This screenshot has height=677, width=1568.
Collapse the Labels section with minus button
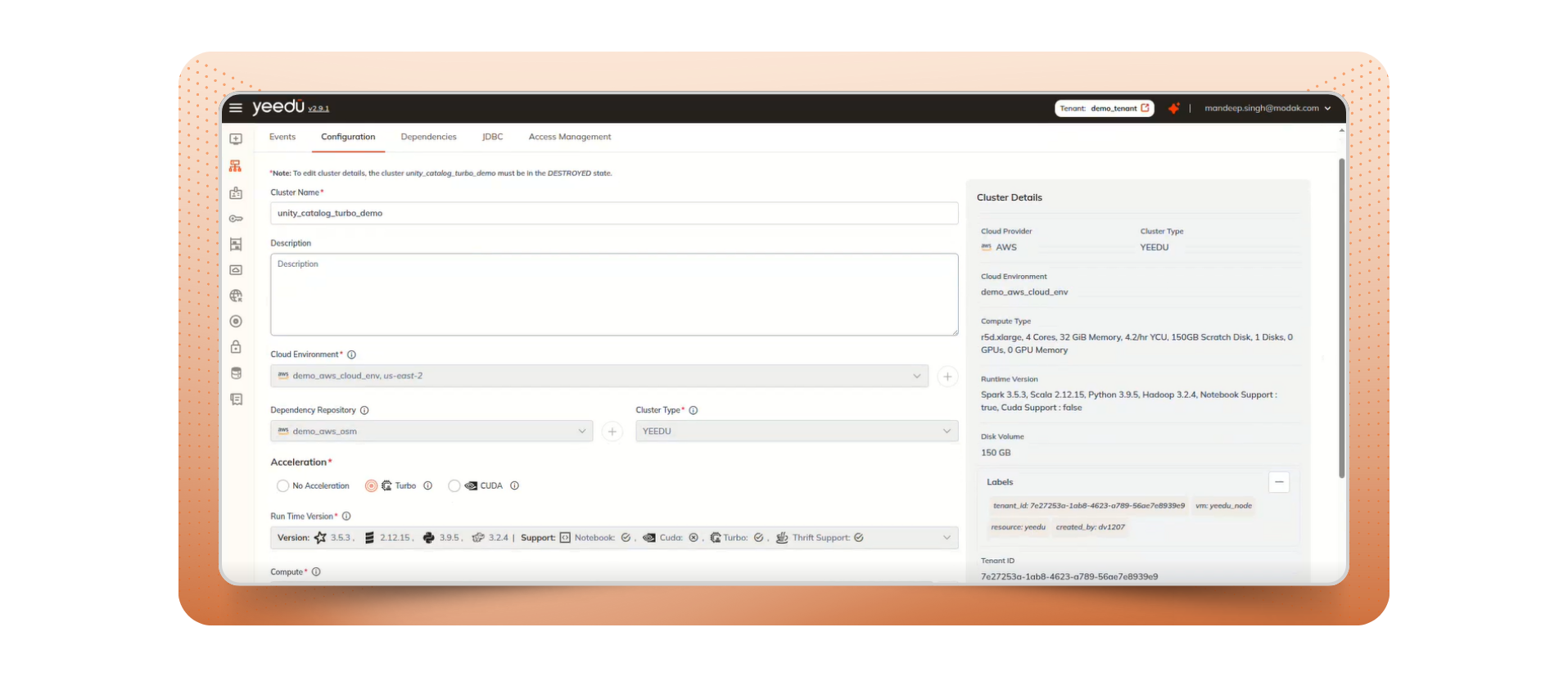tap(1279, 482)
